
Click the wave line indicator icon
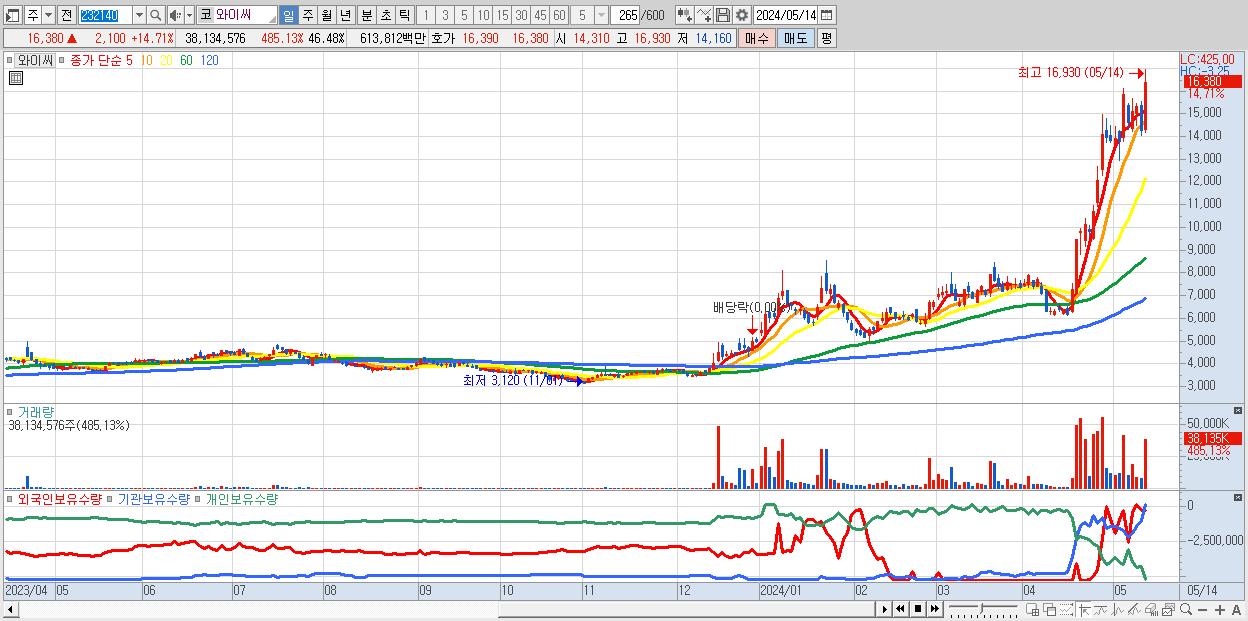click(1118, 609)
